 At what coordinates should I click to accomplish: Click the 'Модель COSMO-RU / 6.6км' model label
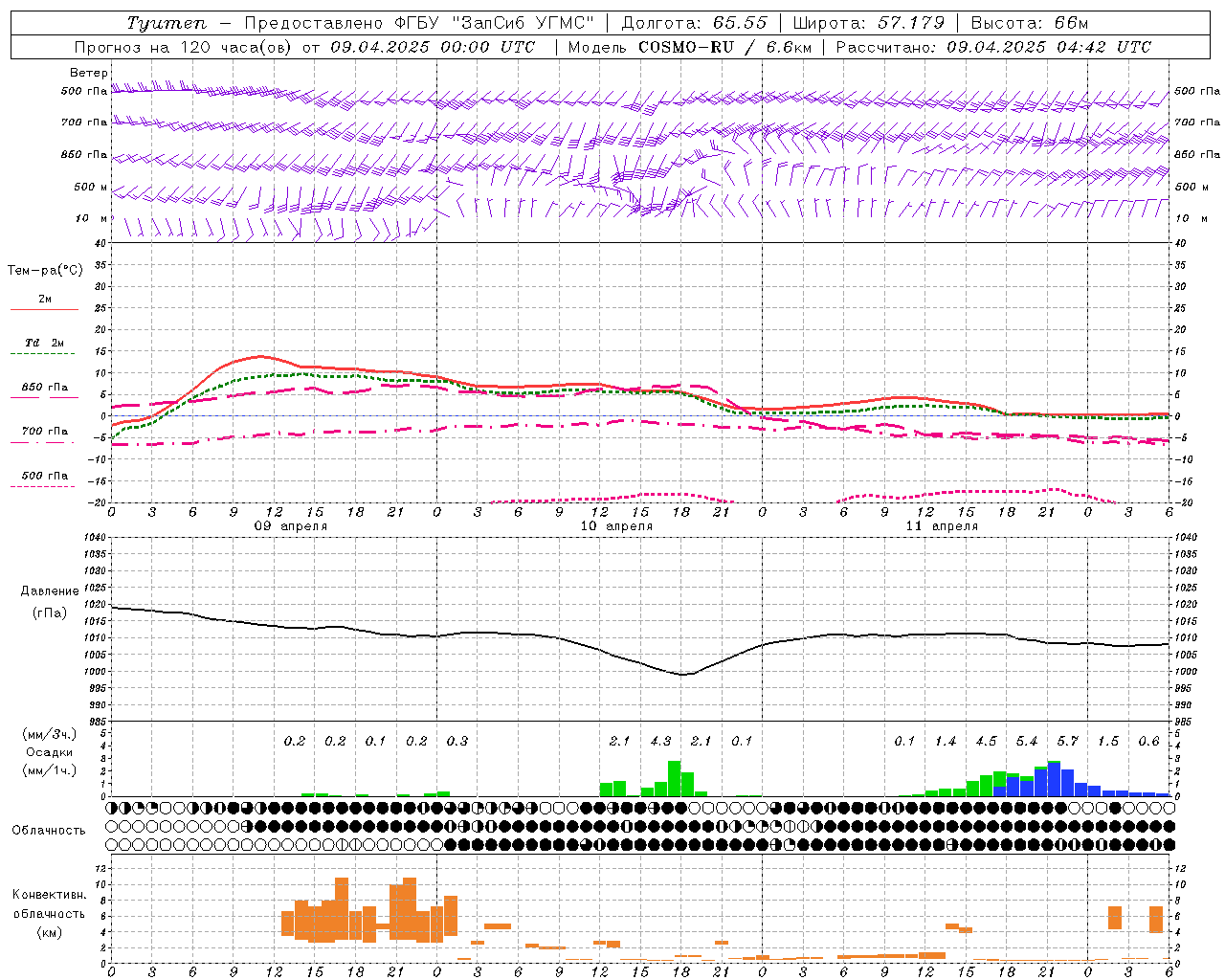coord(690,47)
